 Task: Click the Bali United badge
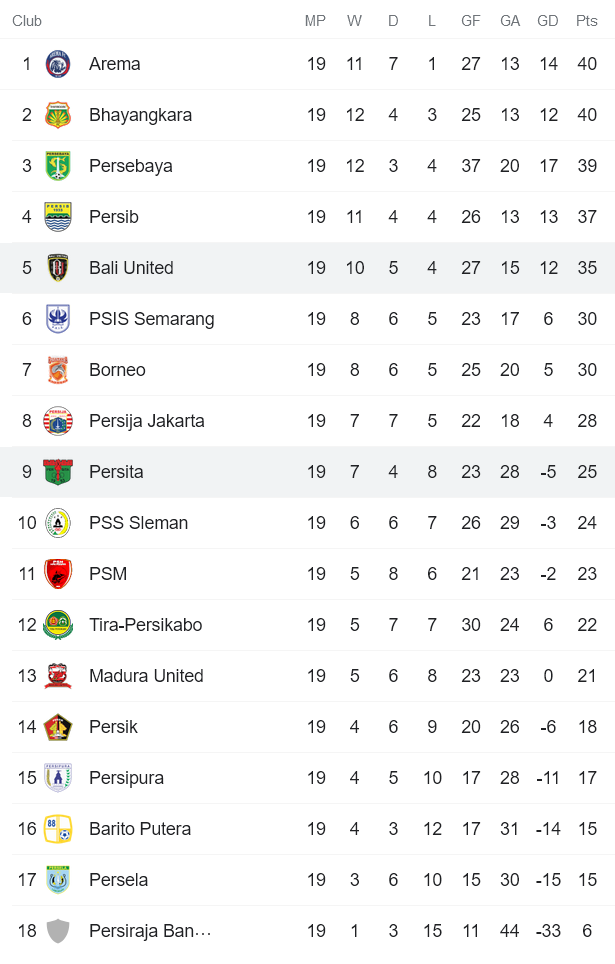[x=59, y=267]
